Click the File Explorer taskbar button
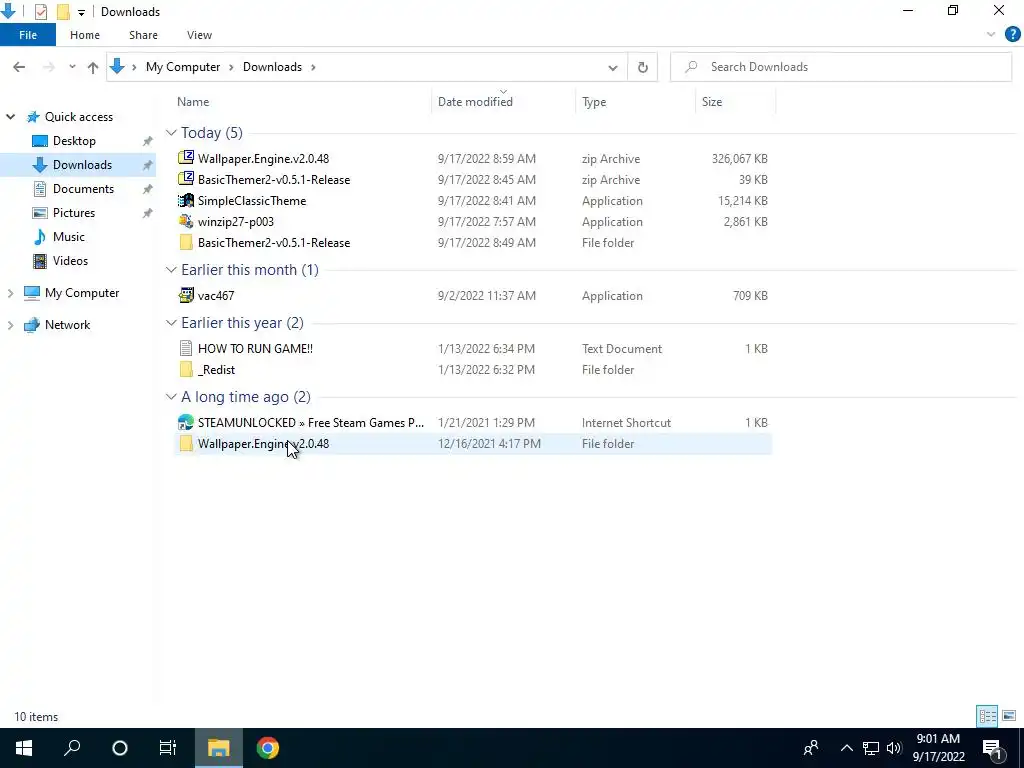This screenshot has height=768, width=1024. coord(218,748)
